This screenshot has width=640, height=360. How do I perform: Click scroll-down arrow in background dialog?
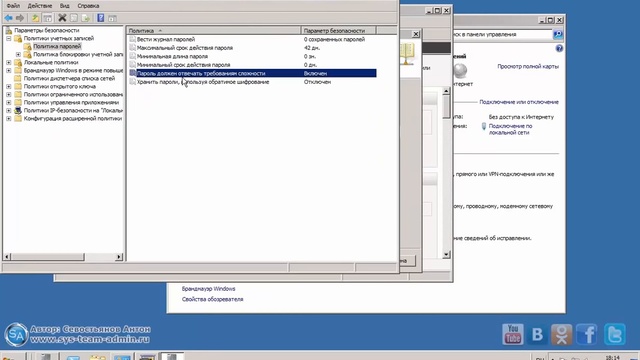pos(446,254)
